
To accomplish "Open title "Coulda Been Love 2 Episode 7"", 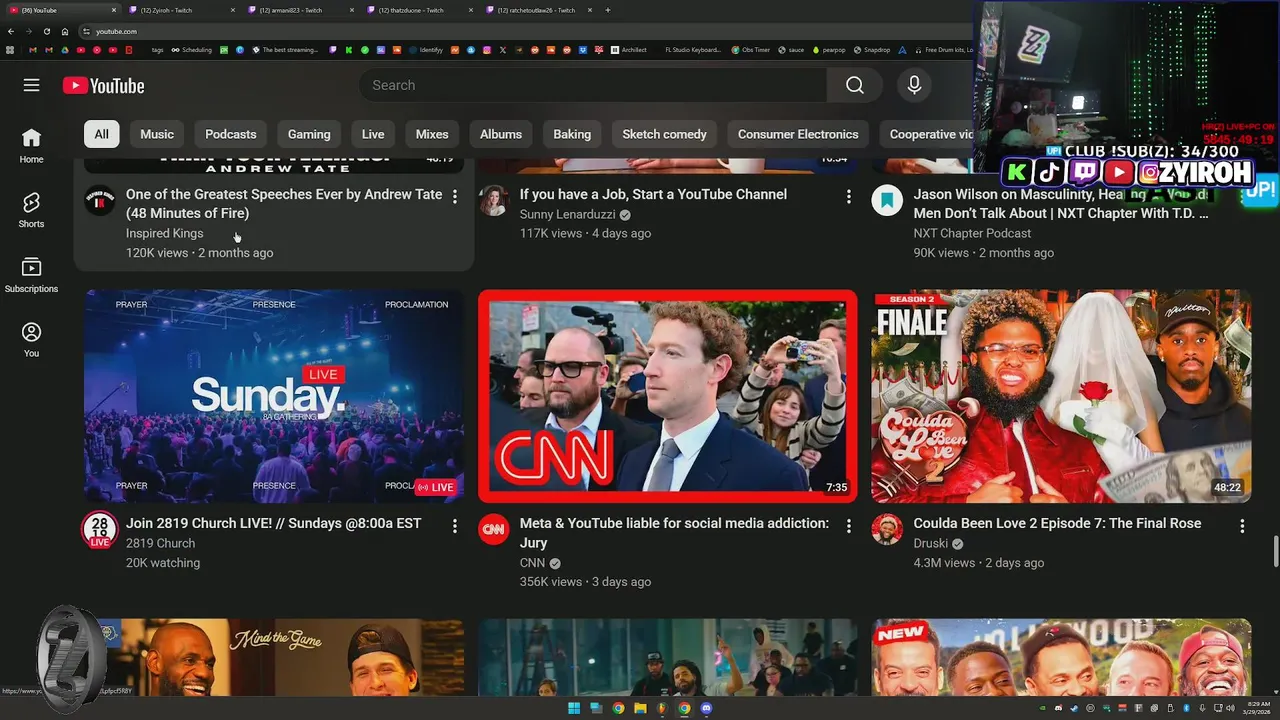I will [x=1057, y=523].
